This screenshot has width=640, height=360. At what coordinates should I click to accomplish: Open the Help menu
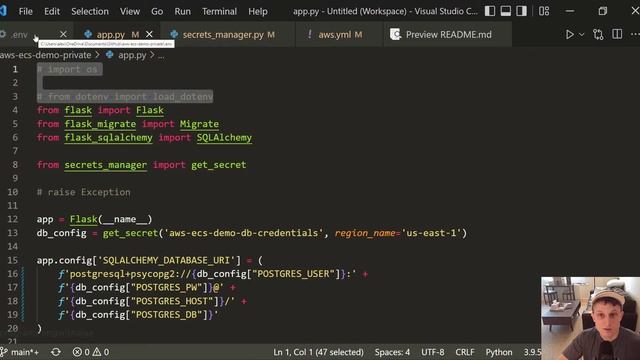click(x=258, y=11)
